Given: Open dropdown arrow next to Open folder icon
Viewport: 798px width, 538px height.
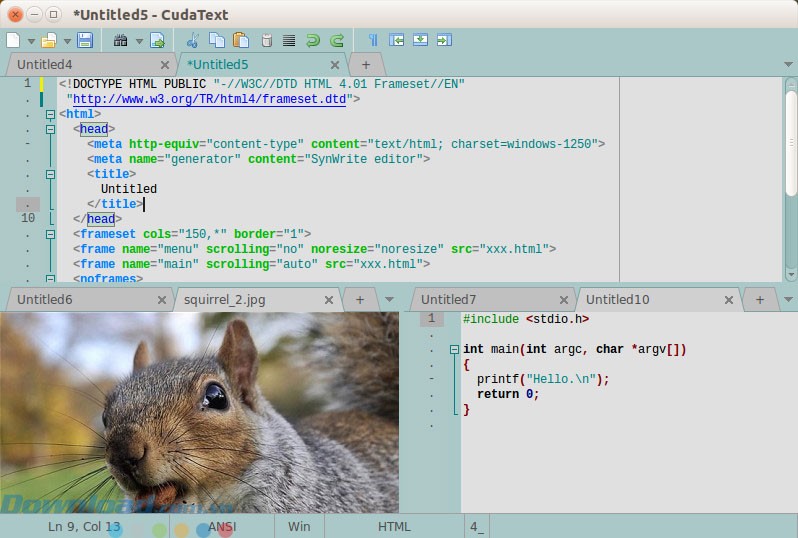Looking at the screenshot, I should coord(67,42).
